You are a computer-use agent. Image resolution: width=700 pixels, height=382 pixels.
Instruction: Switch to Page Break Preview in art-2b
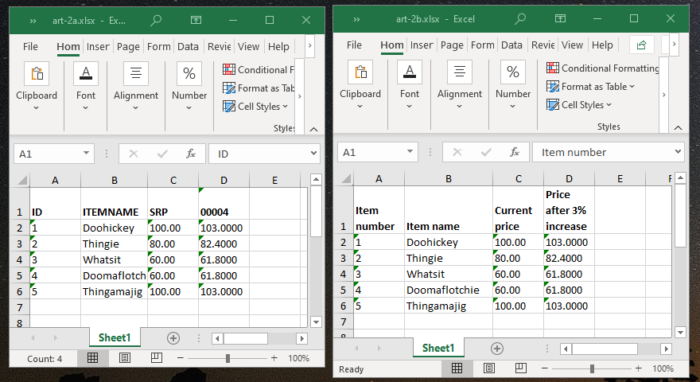521,368
